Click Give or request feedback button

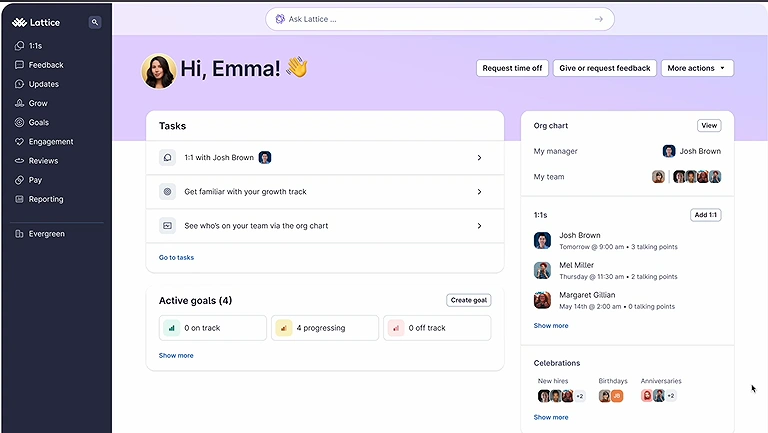tap(605, 68)
